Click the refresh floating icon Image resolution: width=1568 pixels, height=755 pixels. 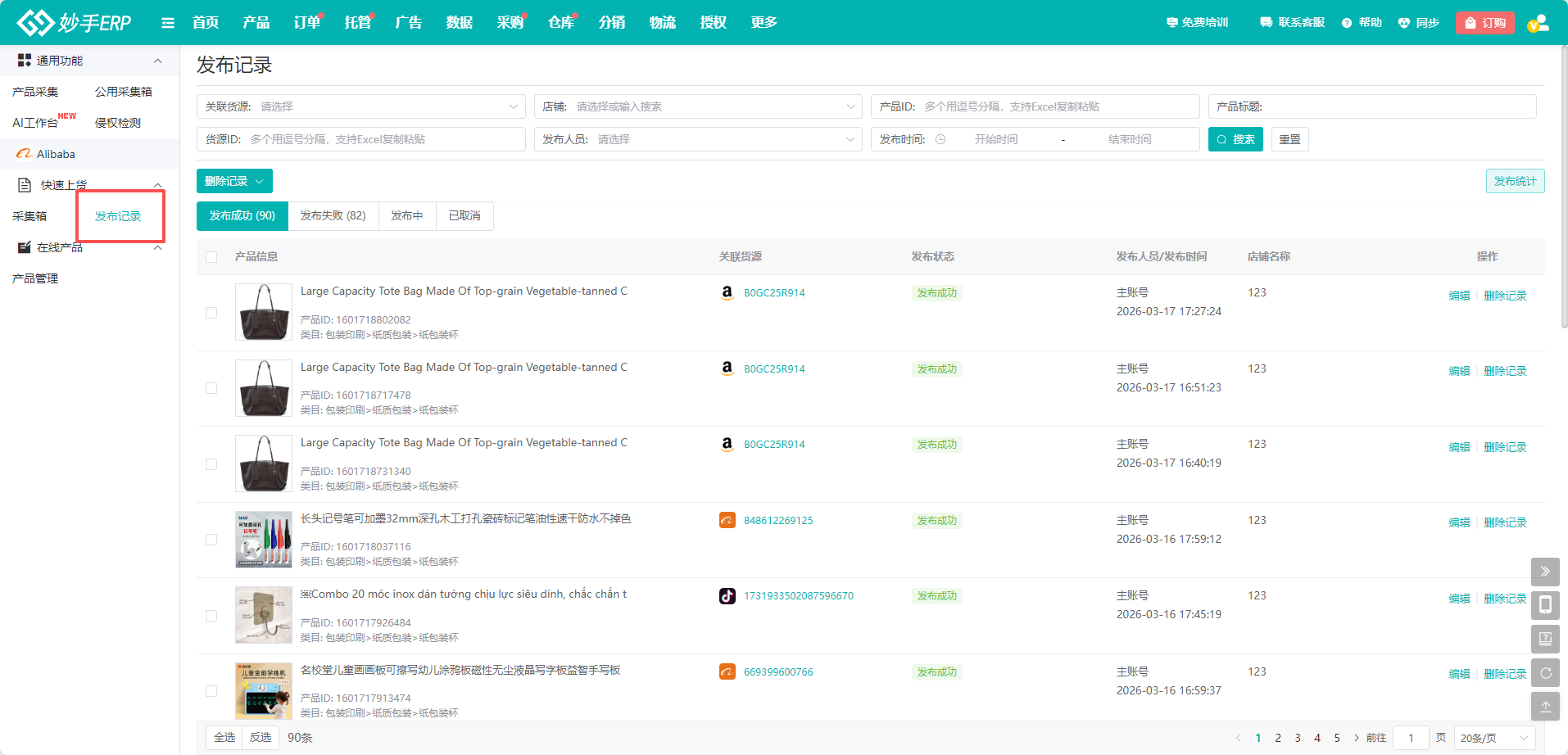point(1545,673)
